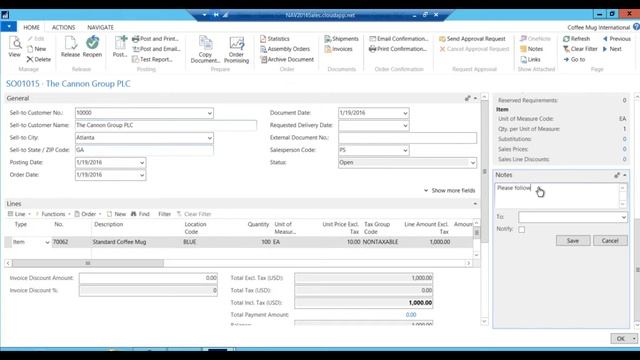The image size is (640, 360).
Task: Release the sales order
Action: pyautogui.click(x=70, y=47)
